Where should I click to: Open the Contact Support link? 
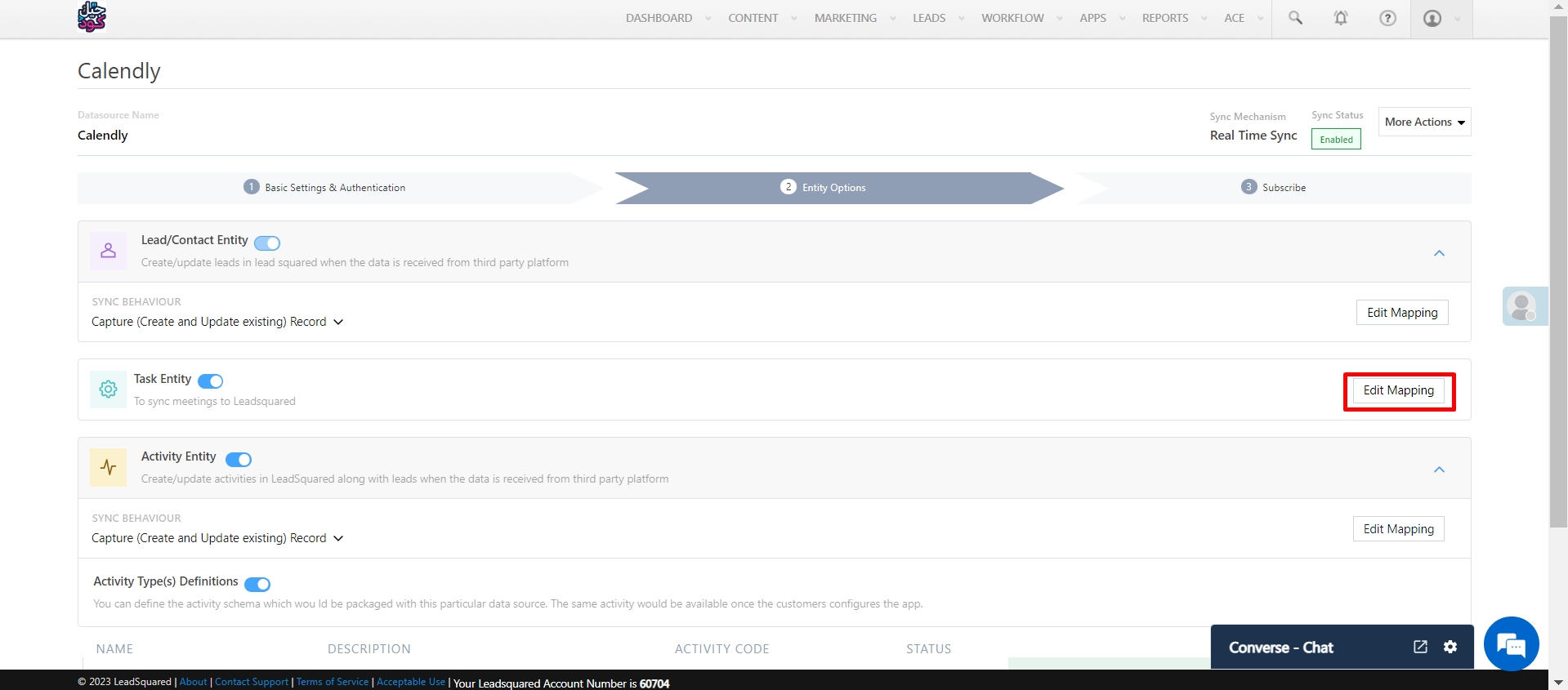[x=252, y=682]
